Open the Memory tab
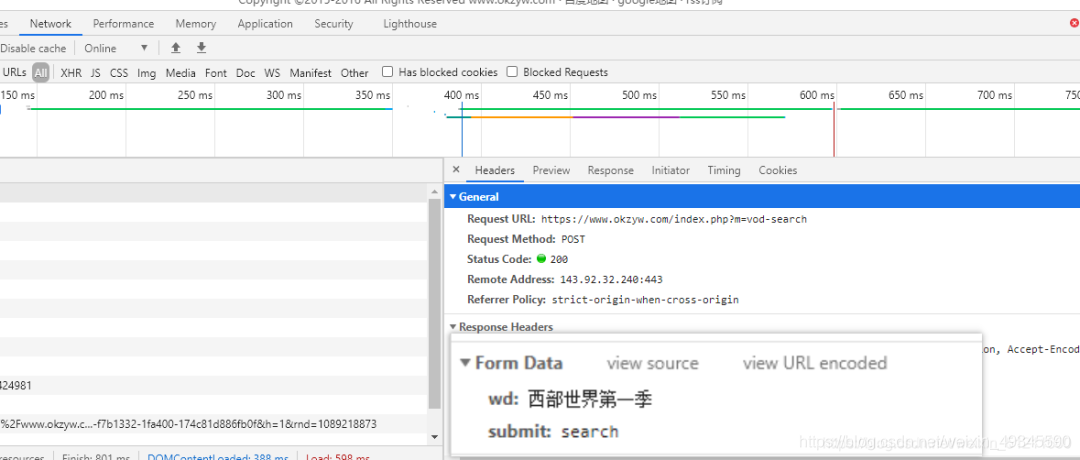The image size is (1080, 460). point(196,23)
